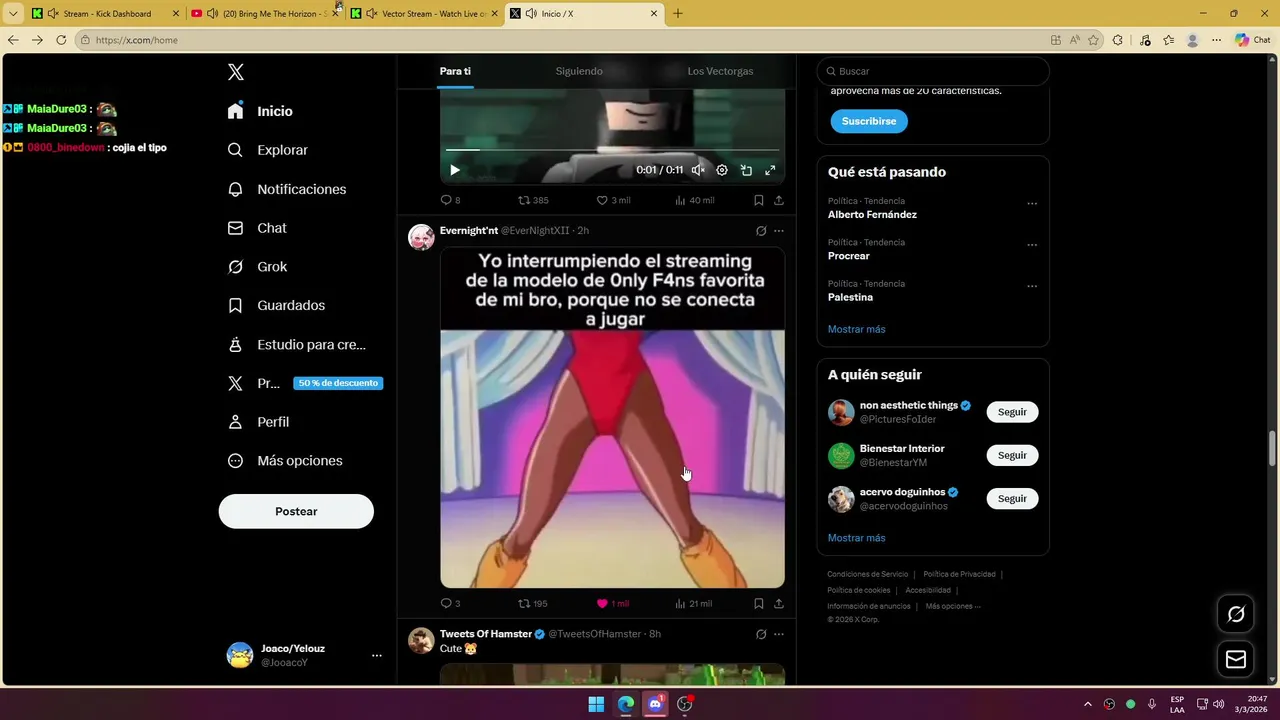1280x720 pixels.
Task: Open Tweets Of Hamster profile
Action: coord(421,640)
